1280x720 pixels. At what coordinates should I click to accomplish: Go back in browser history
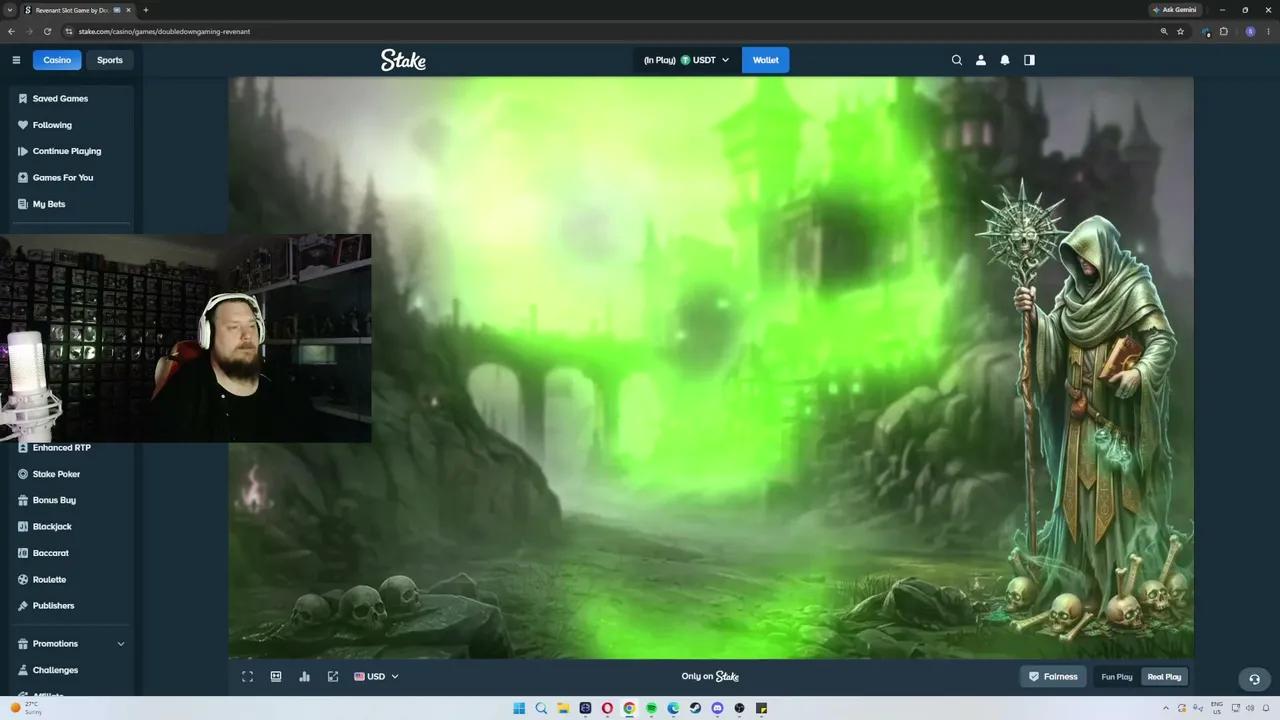[x=11, y=31]
